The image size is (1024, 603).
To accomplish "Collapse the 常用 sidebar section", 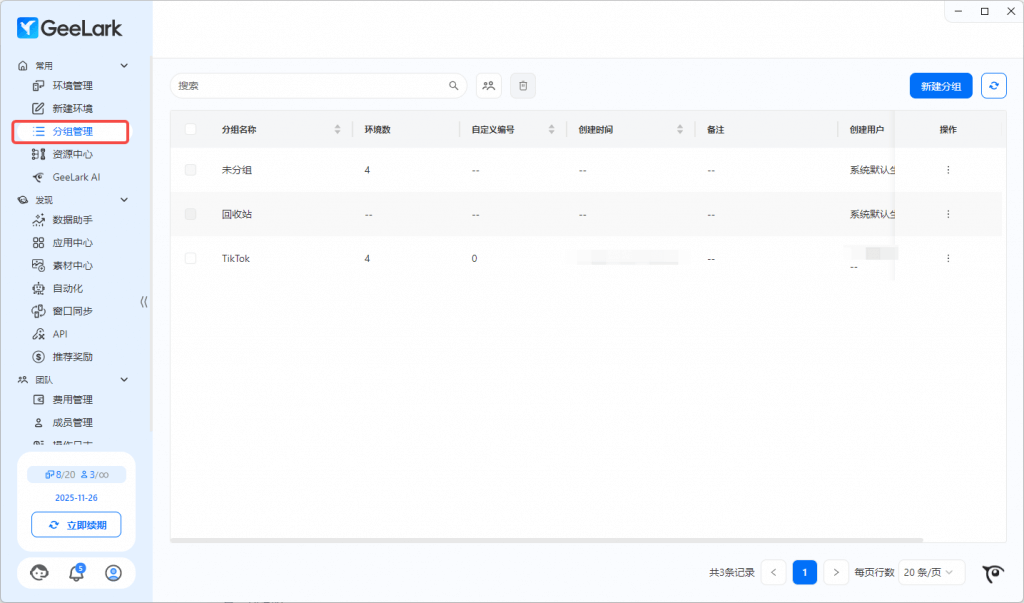I will point(125,66).
